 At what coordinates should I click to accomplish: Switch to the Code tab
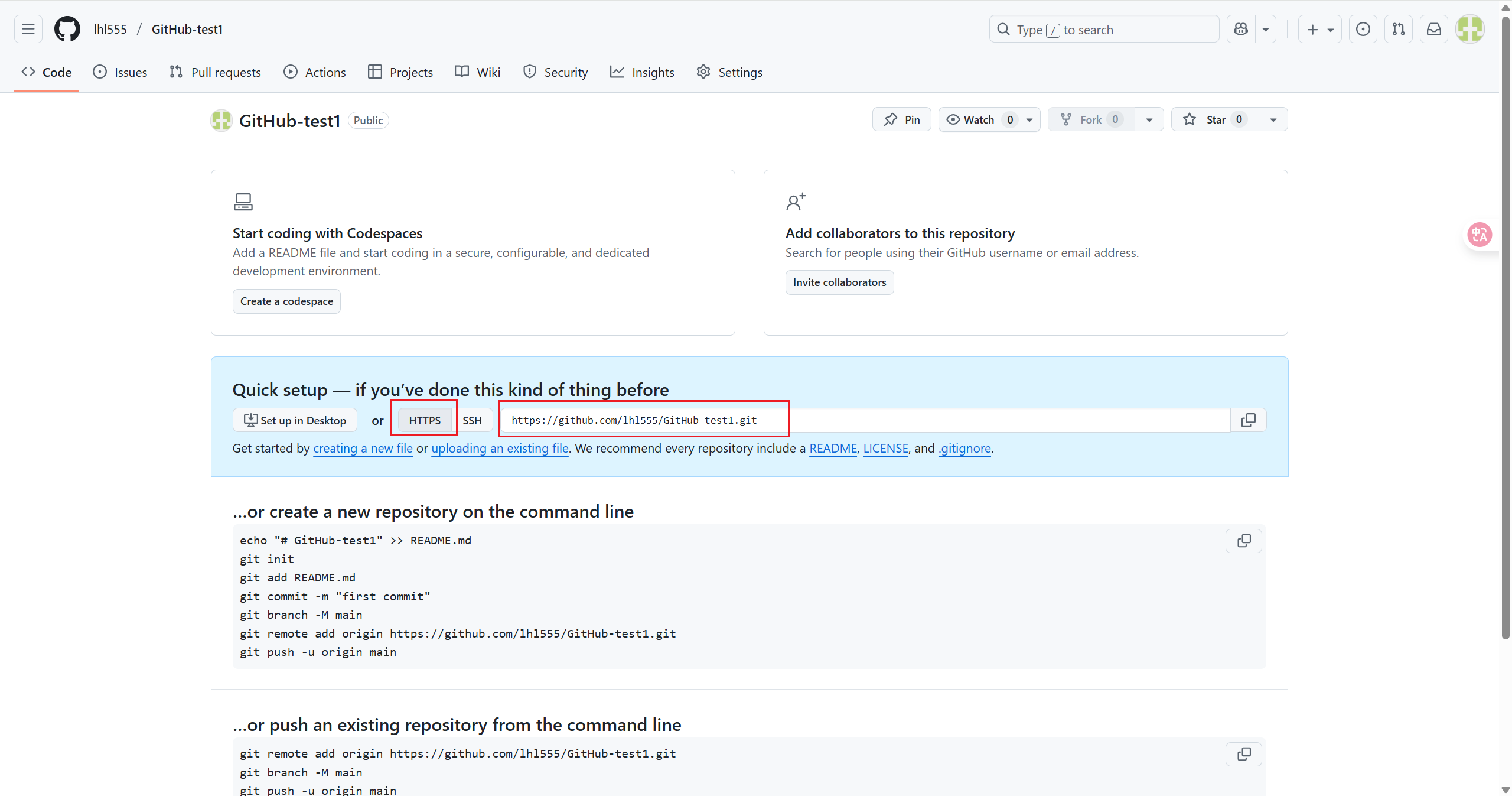coord(47,72)
